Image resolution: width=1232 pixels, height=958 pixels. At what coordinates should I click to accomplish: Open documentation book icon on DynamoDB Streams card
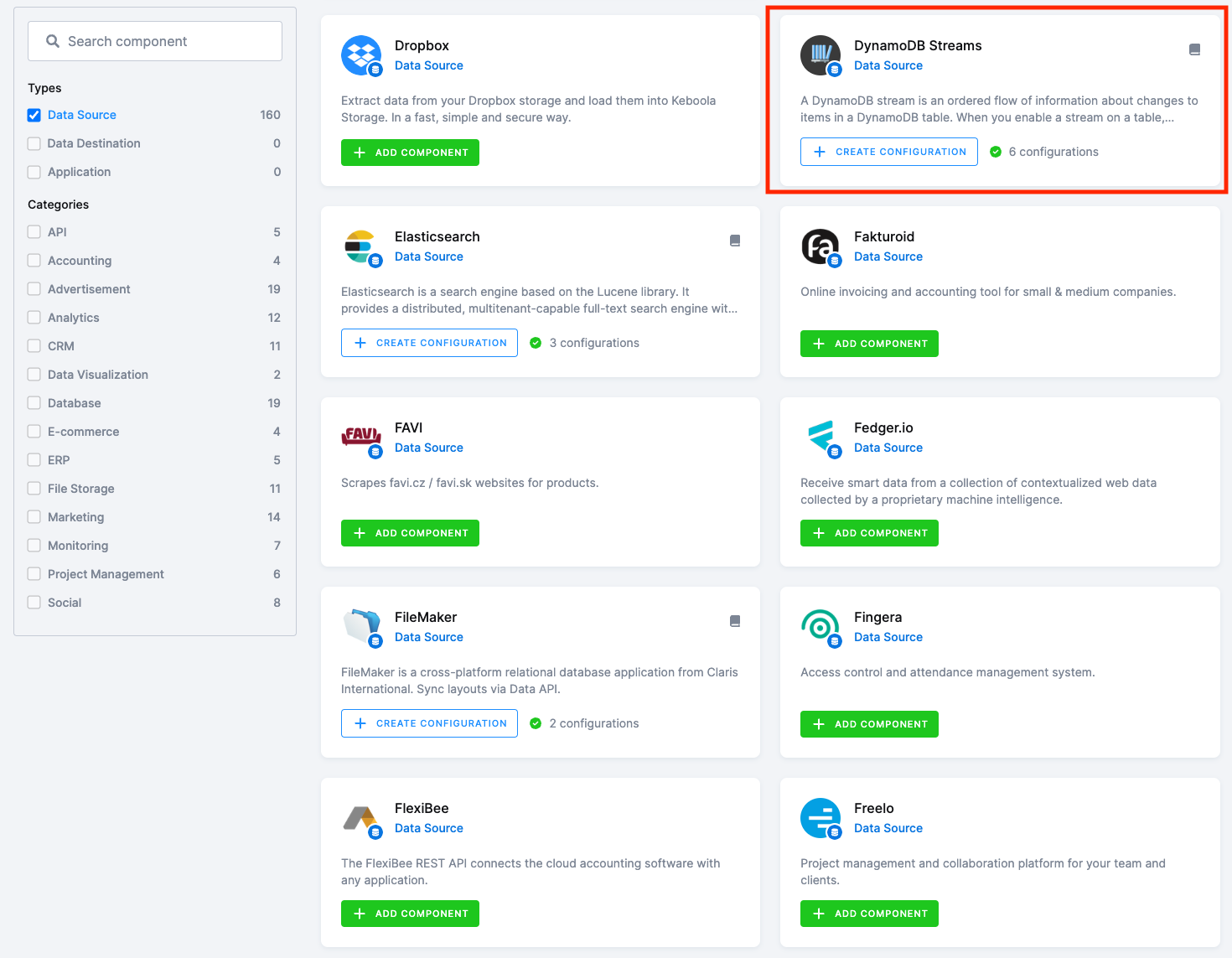coord(1194,49)
